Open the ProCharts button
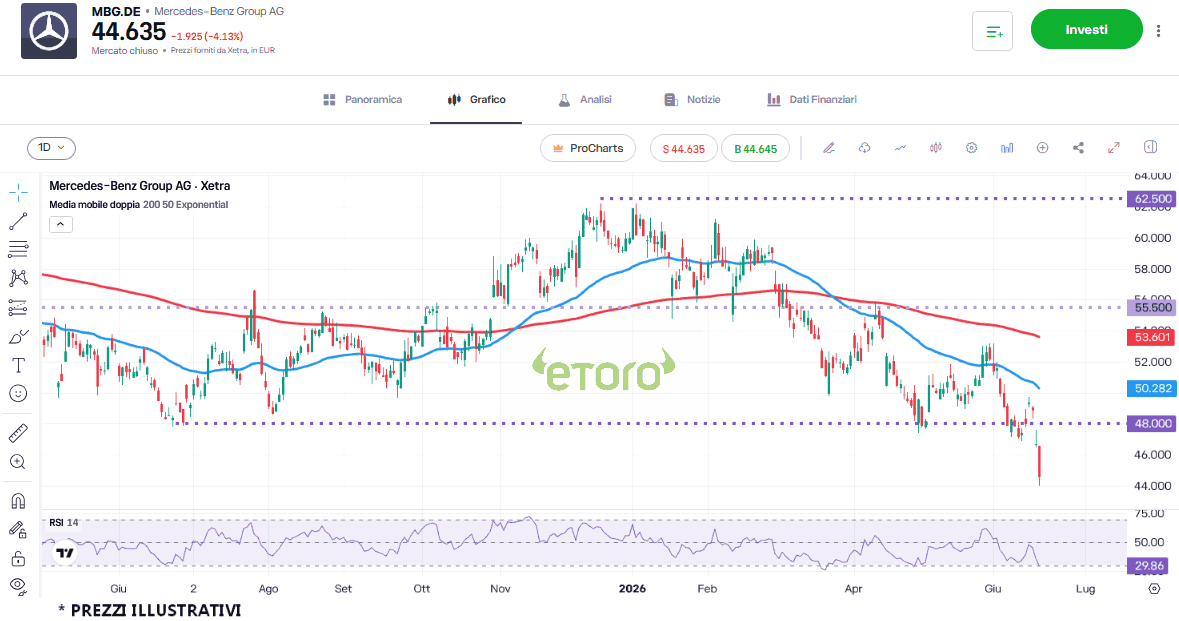This screenshot has width=1179, height=621. coord(588,148)
